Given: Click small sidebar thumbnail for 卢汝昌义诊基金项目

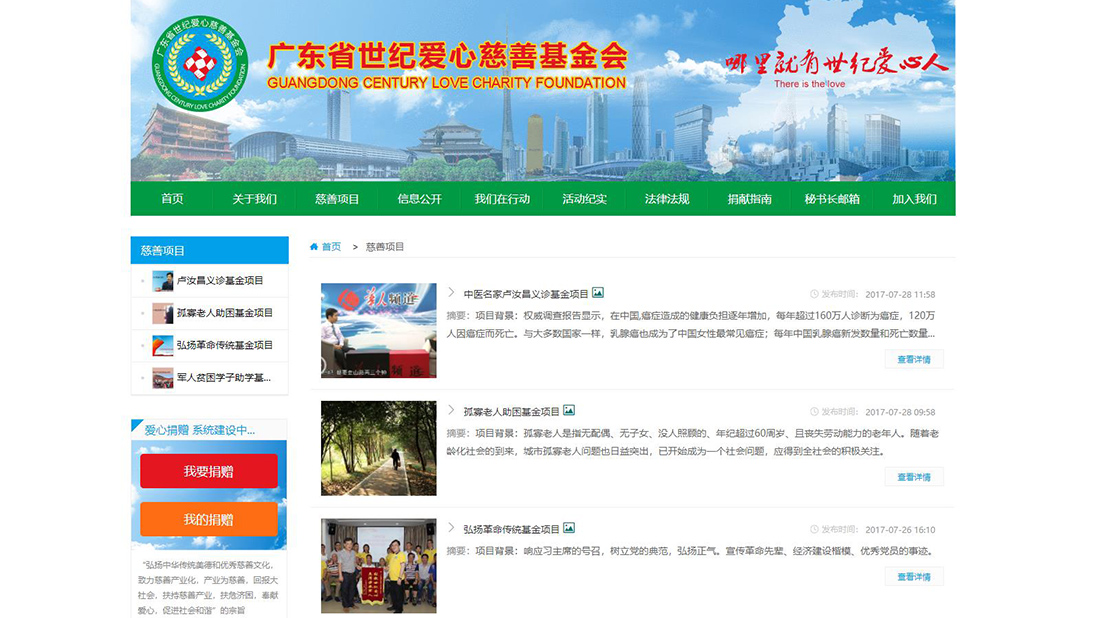Looking at the screenshot, I should [163, 281].
